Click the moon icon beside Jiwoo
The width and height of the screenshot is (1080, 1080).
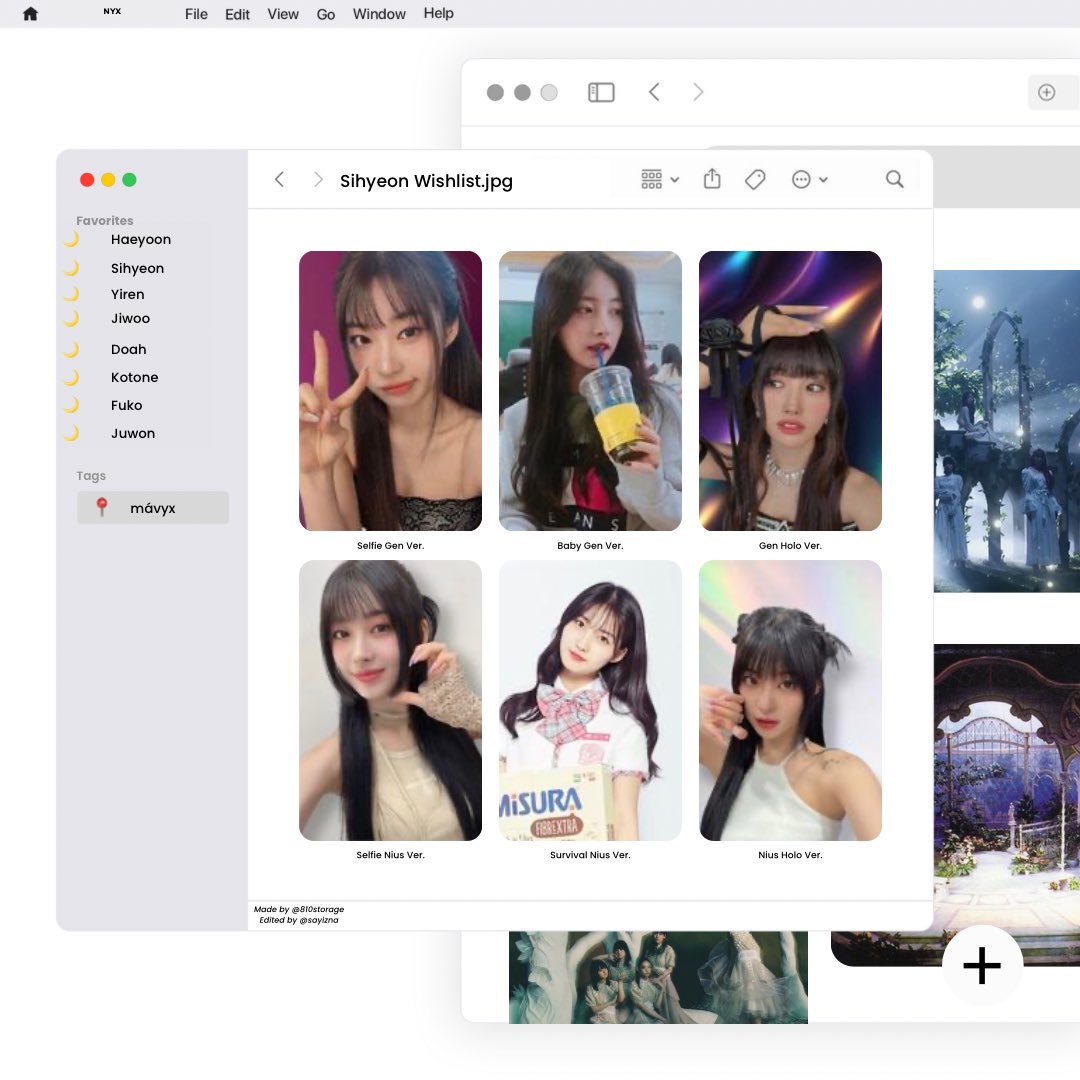tap(72, 318)
